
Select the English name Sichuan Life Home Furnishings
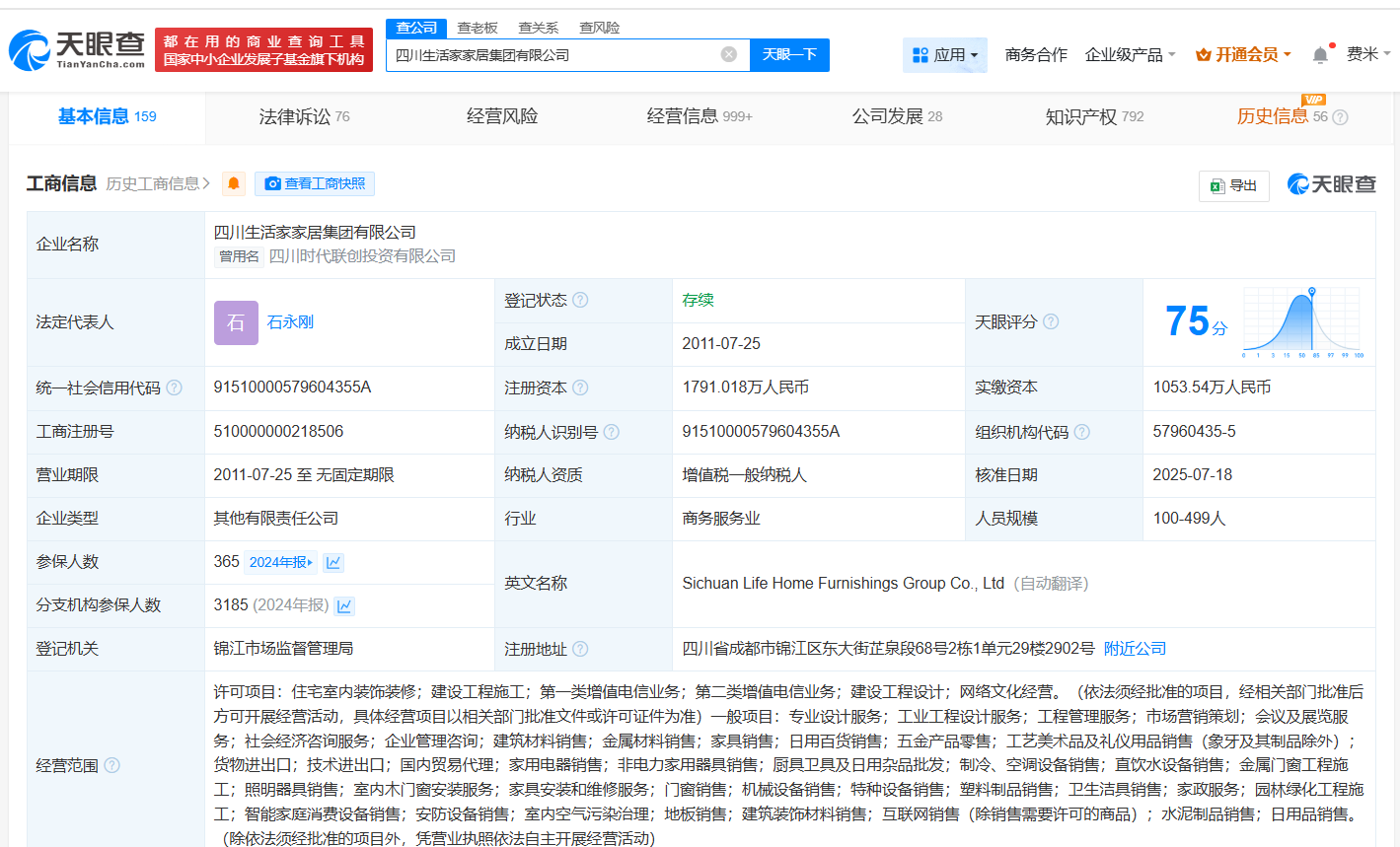point(843,584)
